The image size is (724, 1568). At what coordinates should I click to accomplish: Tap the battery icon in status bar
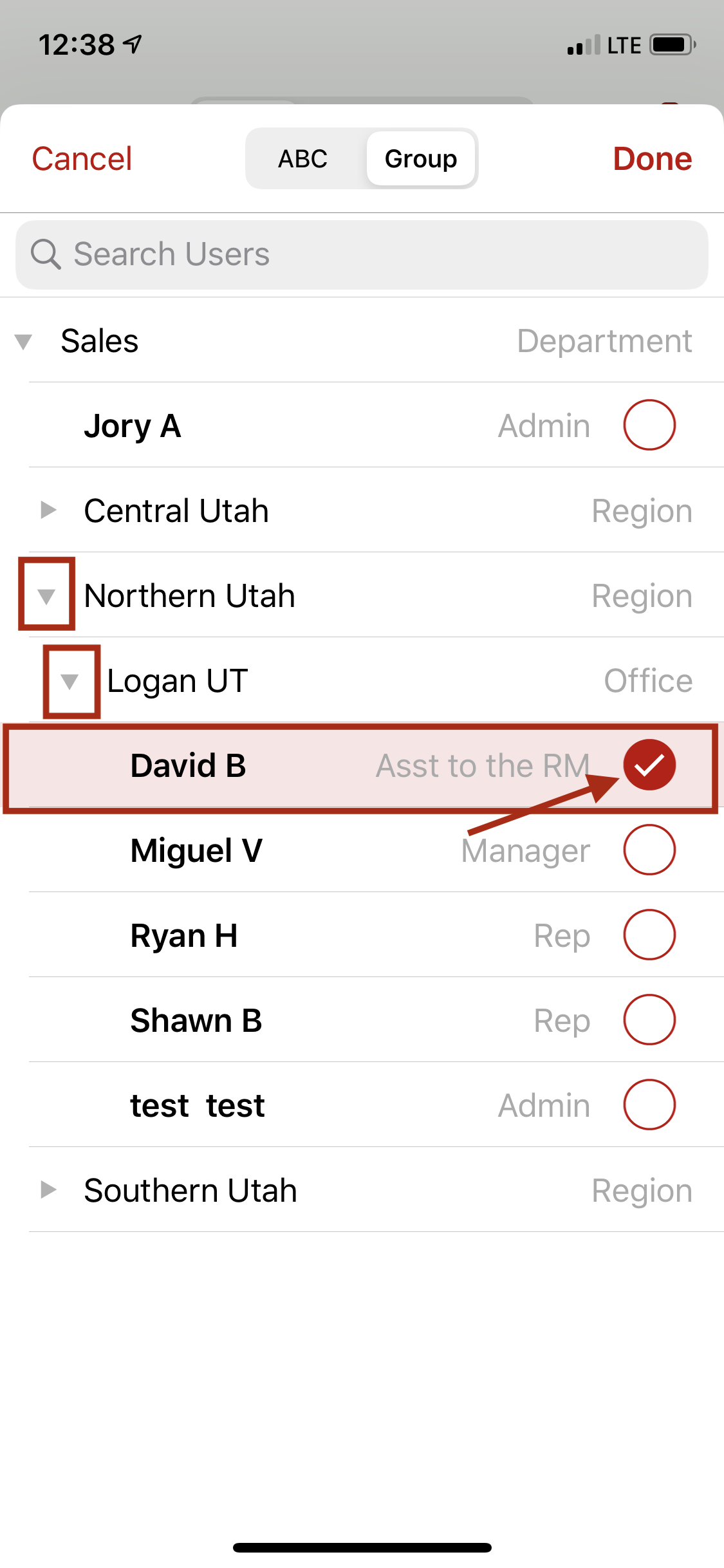[673, 45]
